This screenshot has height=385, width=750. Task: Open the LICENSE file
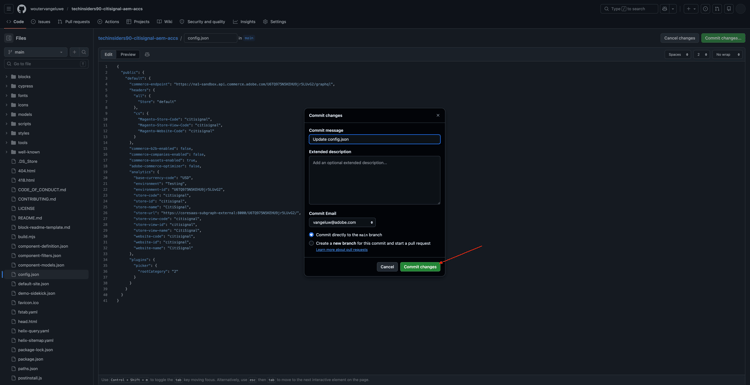[x=26, y=209]
